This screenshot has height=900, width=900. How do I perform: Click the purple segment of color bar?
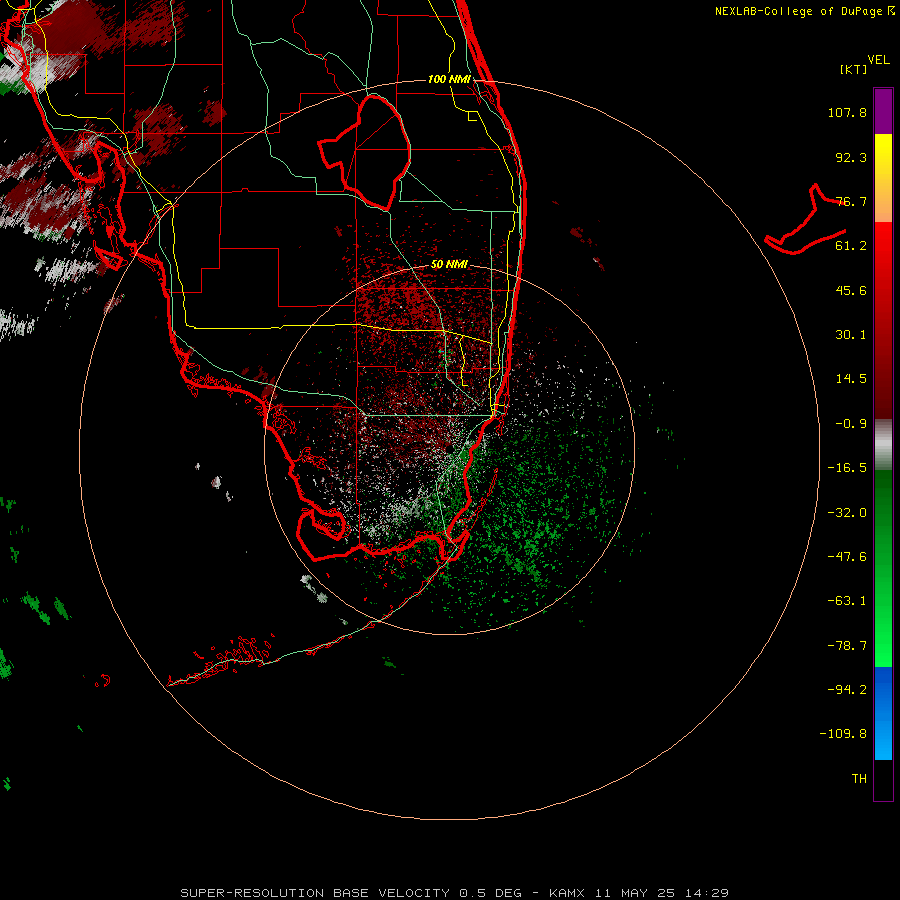883,112
